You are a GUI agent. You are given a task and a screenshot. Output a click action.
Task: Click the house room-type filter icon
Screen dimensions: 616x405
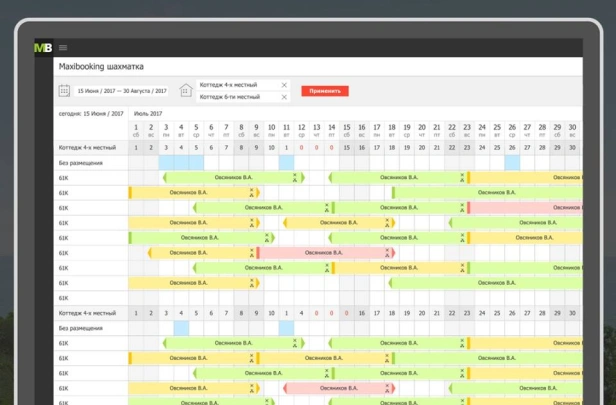pyautogui.click(x=186, y=90)
